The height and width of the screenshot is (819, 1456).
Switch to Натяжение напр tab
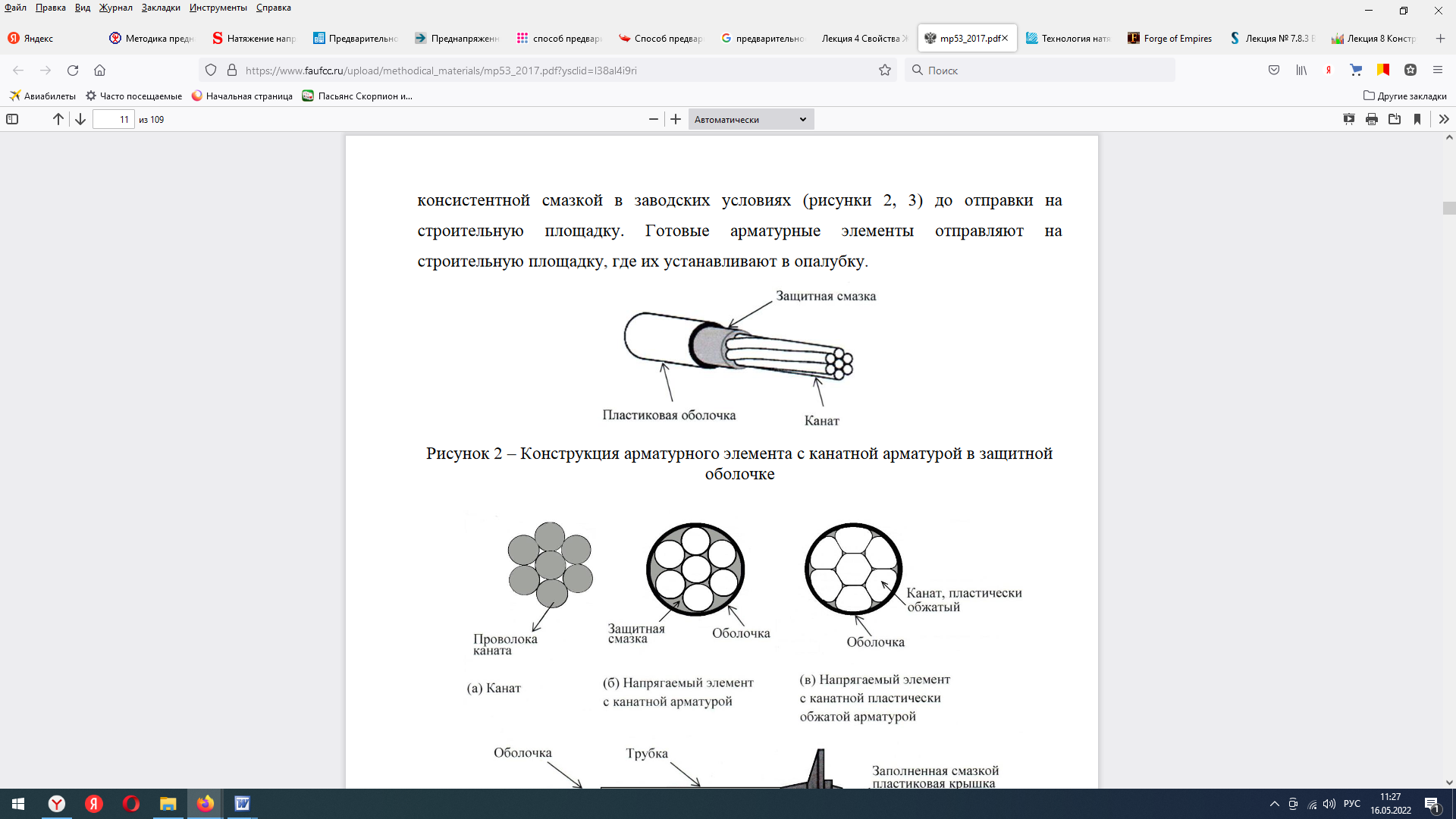click(x=253, y=39)
